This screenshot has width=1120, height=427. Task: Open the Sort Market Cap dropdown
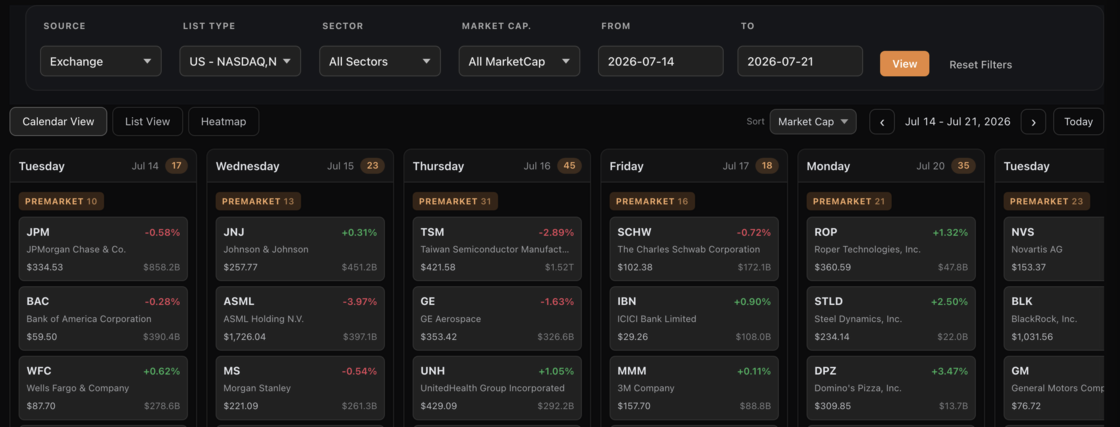(813, 121)
